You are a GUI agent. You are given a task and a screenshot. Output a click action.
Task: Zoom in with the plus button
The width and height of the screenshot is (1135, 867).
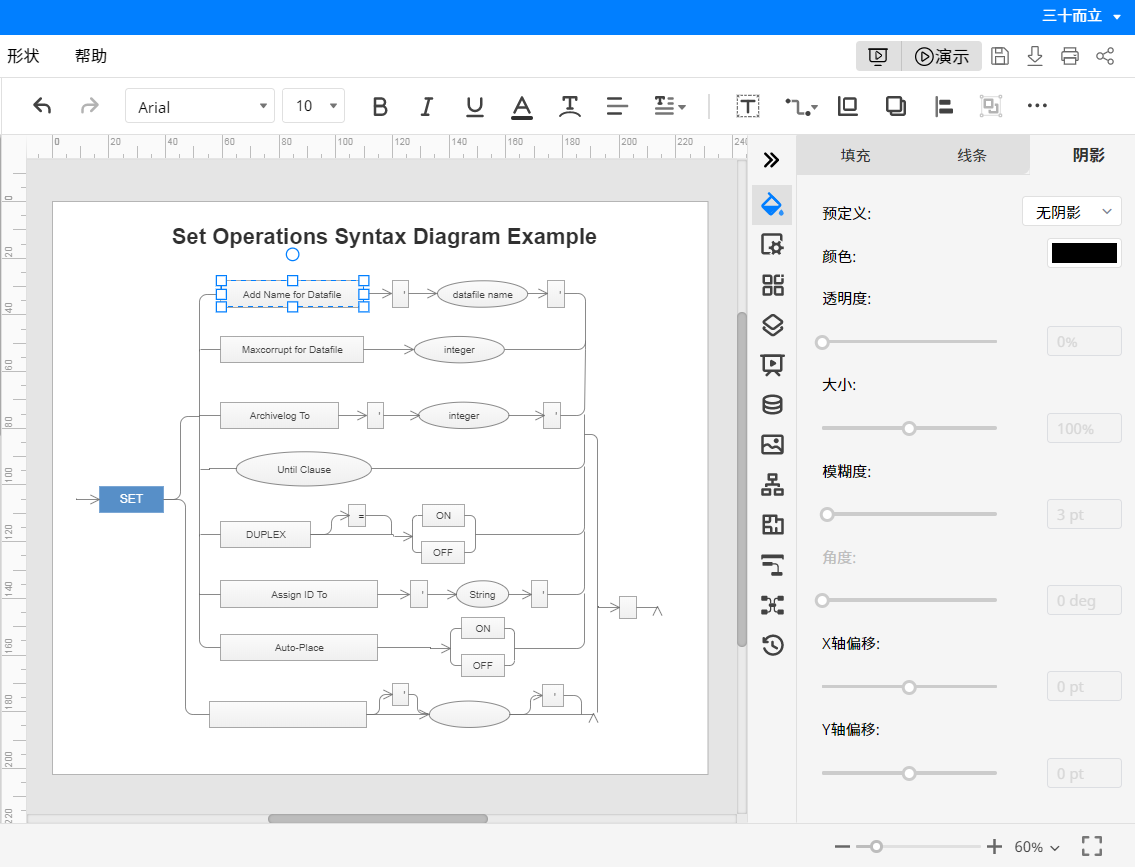coord(995,846)
